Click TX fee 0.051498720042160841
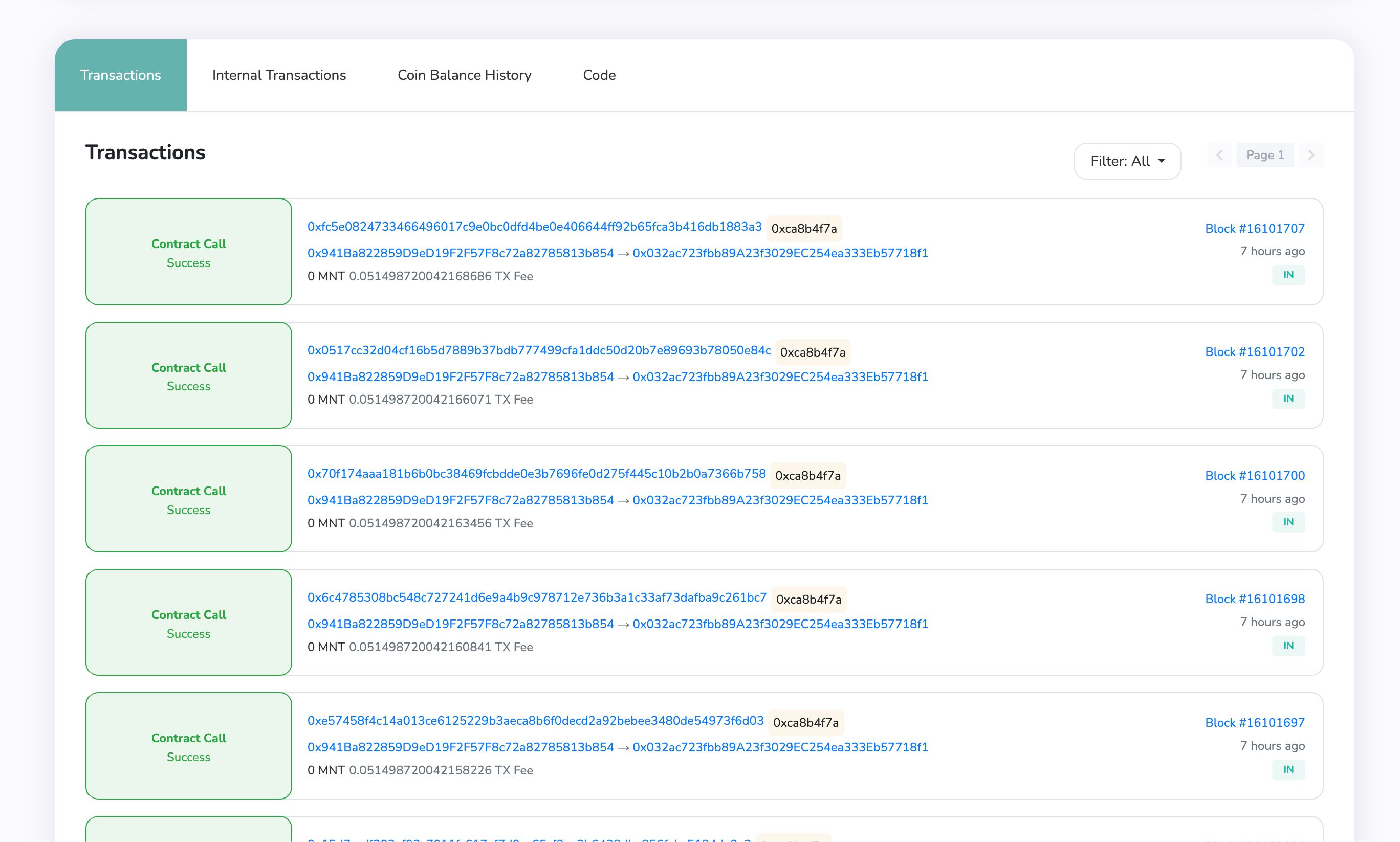 tap(441, 647)
